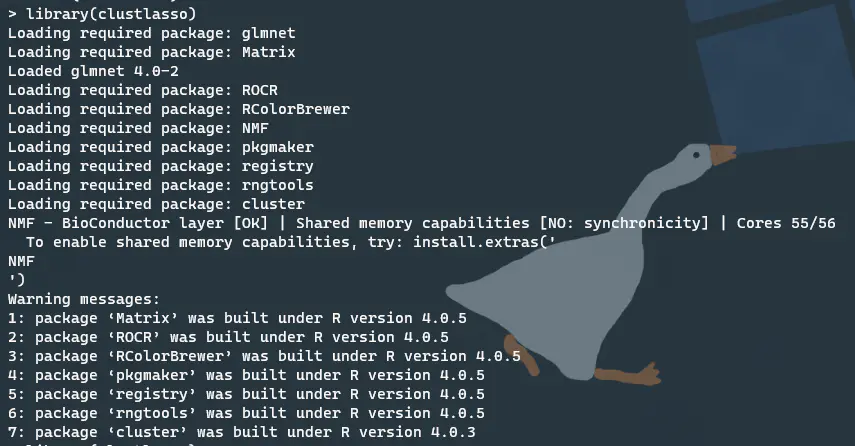Click the install.extras( suggestion text
Viewport: 855px width, 446px height.
click(x=484, y=242)
